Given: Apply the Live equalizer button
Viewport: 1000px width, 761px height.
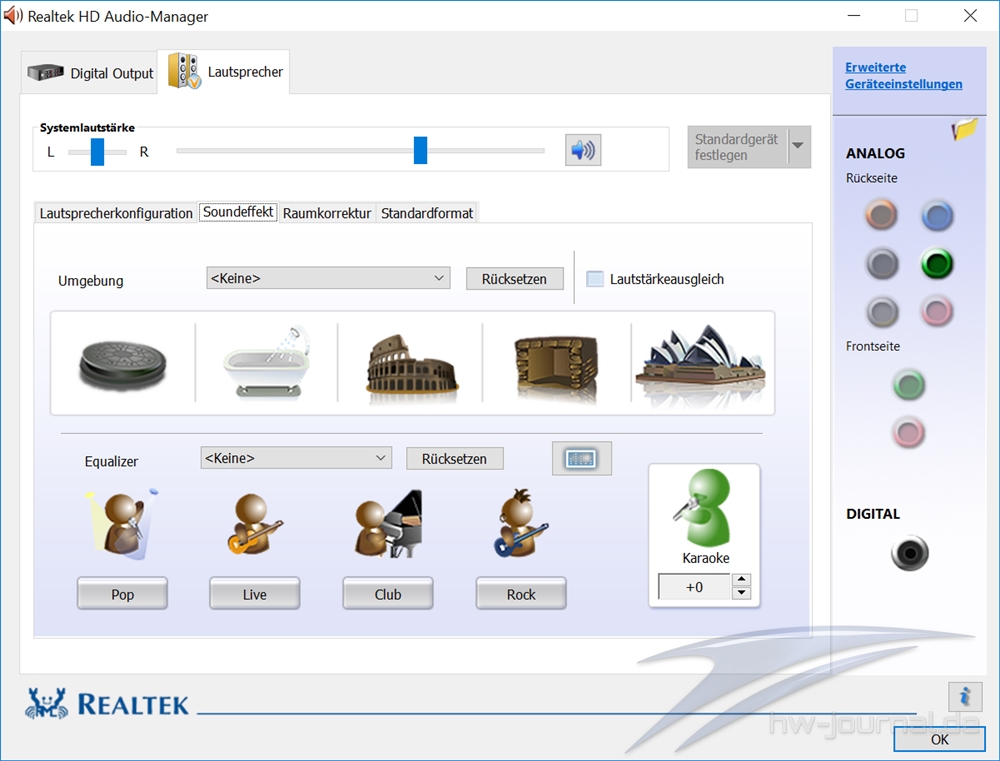Looking at the screenshot, I should (254, 594).
